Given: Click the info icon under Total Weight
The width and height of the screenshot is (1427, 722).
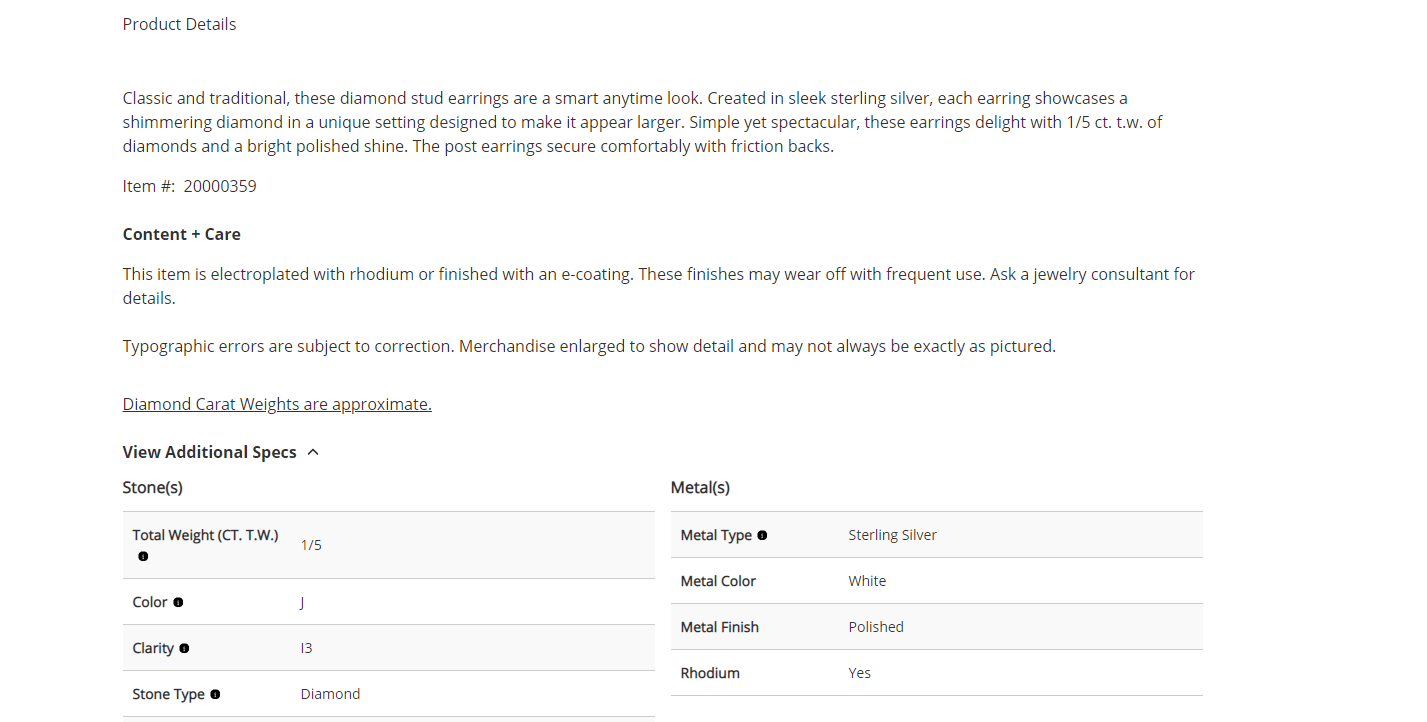Looking at the screenshot, I should pos(143,556).
